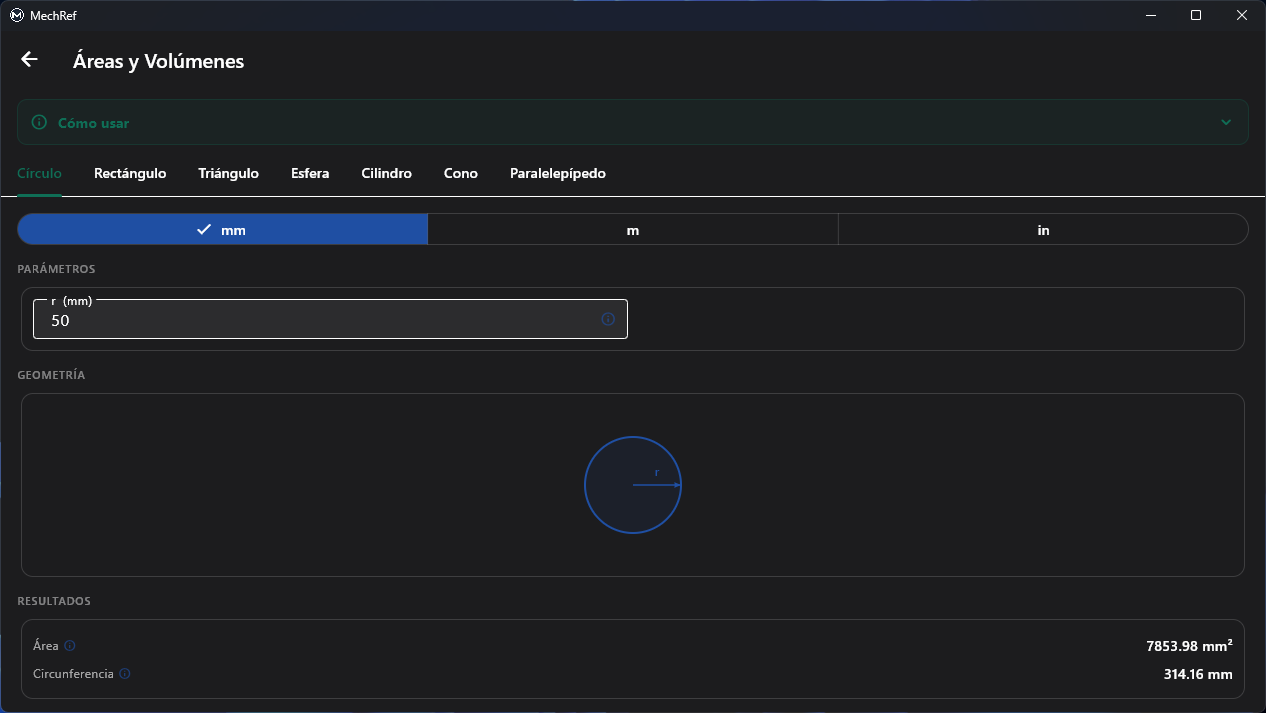Screen dimensions: 1266x713
Task: Click the info icon next to Área
Action: click(70, 646)
